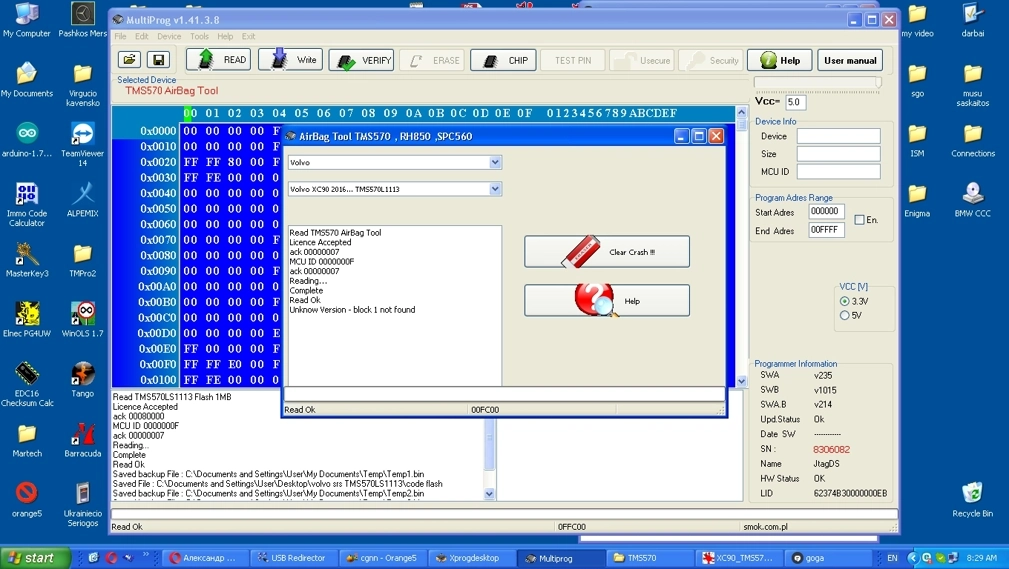
Task: Open Tango desktop icon
Action: (x=82, y=379)
